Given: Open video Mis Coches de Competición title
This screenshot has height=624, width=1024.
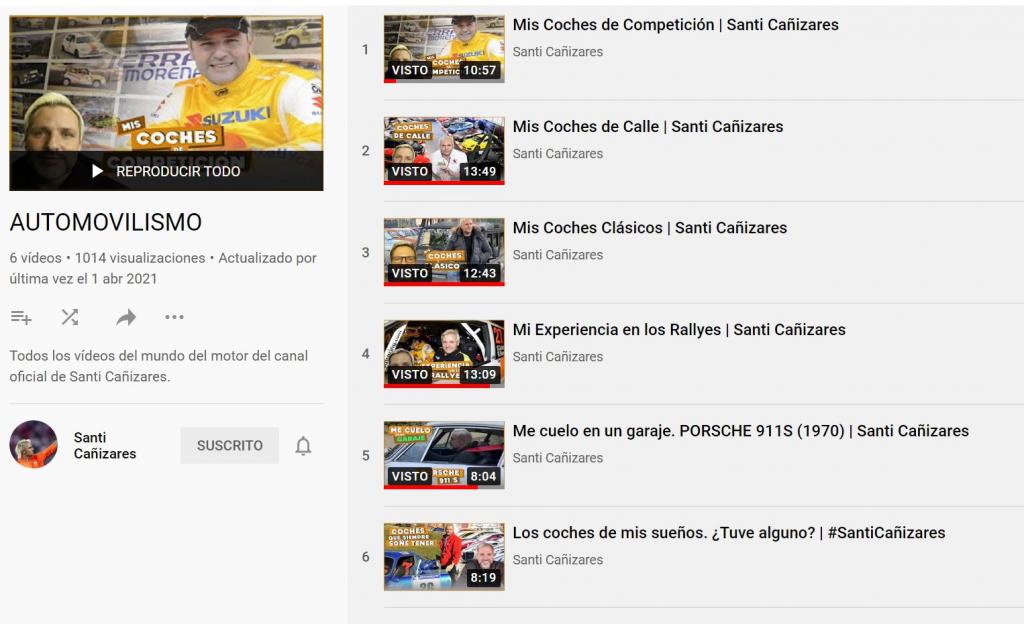Looking at the screenshot, I should (x=675, y=25).
